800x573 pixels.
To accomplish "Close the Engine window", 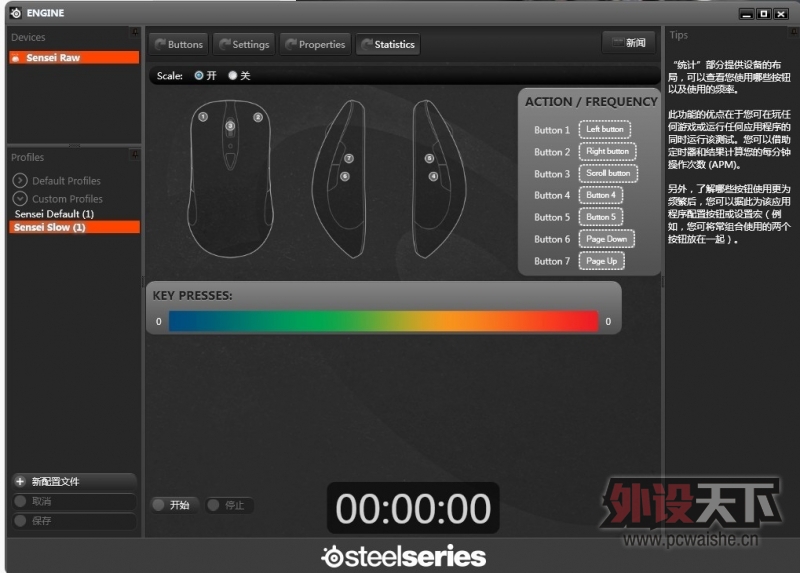I will (781, 14).
